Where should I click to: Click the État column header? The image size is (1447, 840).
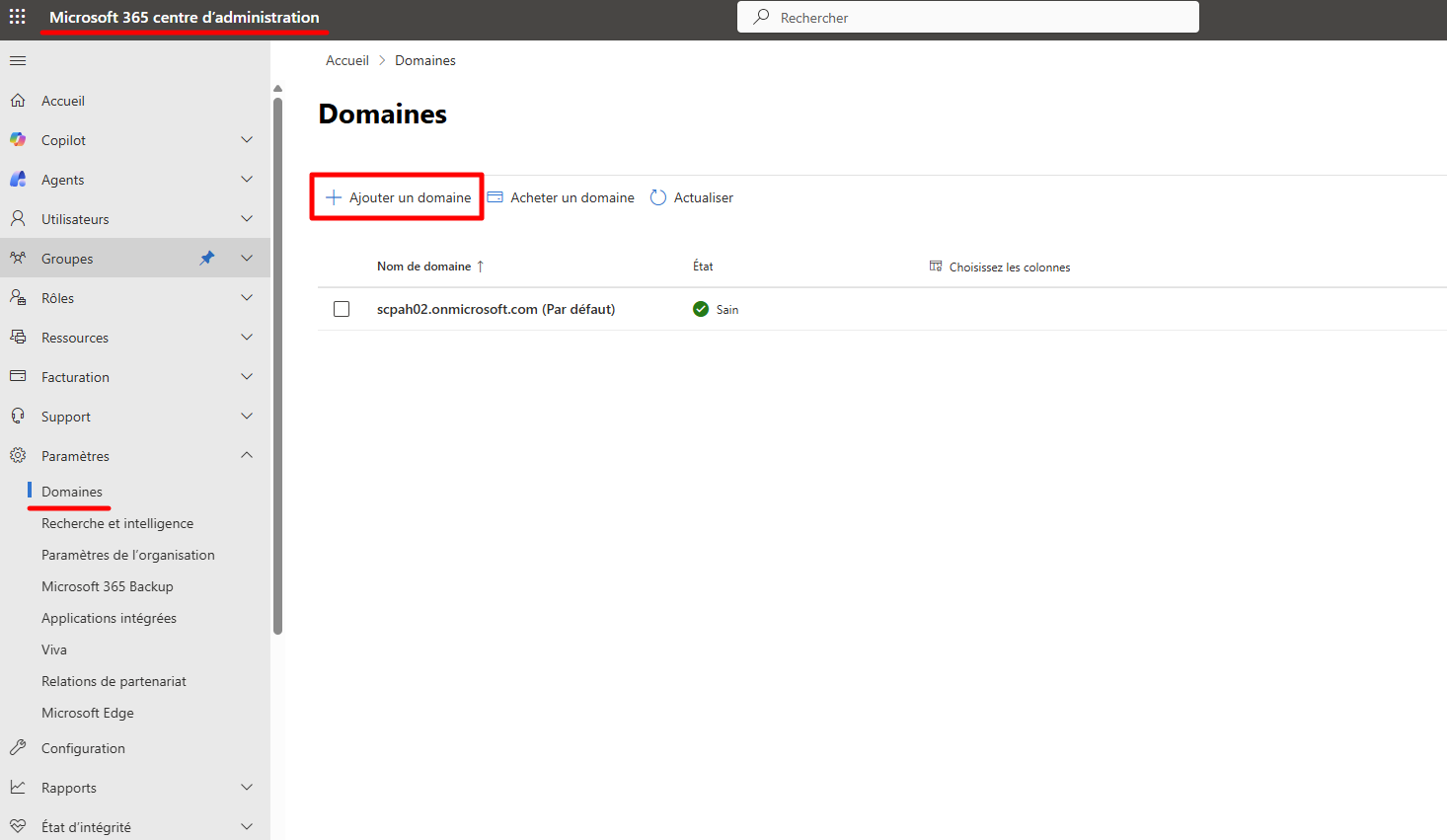click(x=703, y=267)
